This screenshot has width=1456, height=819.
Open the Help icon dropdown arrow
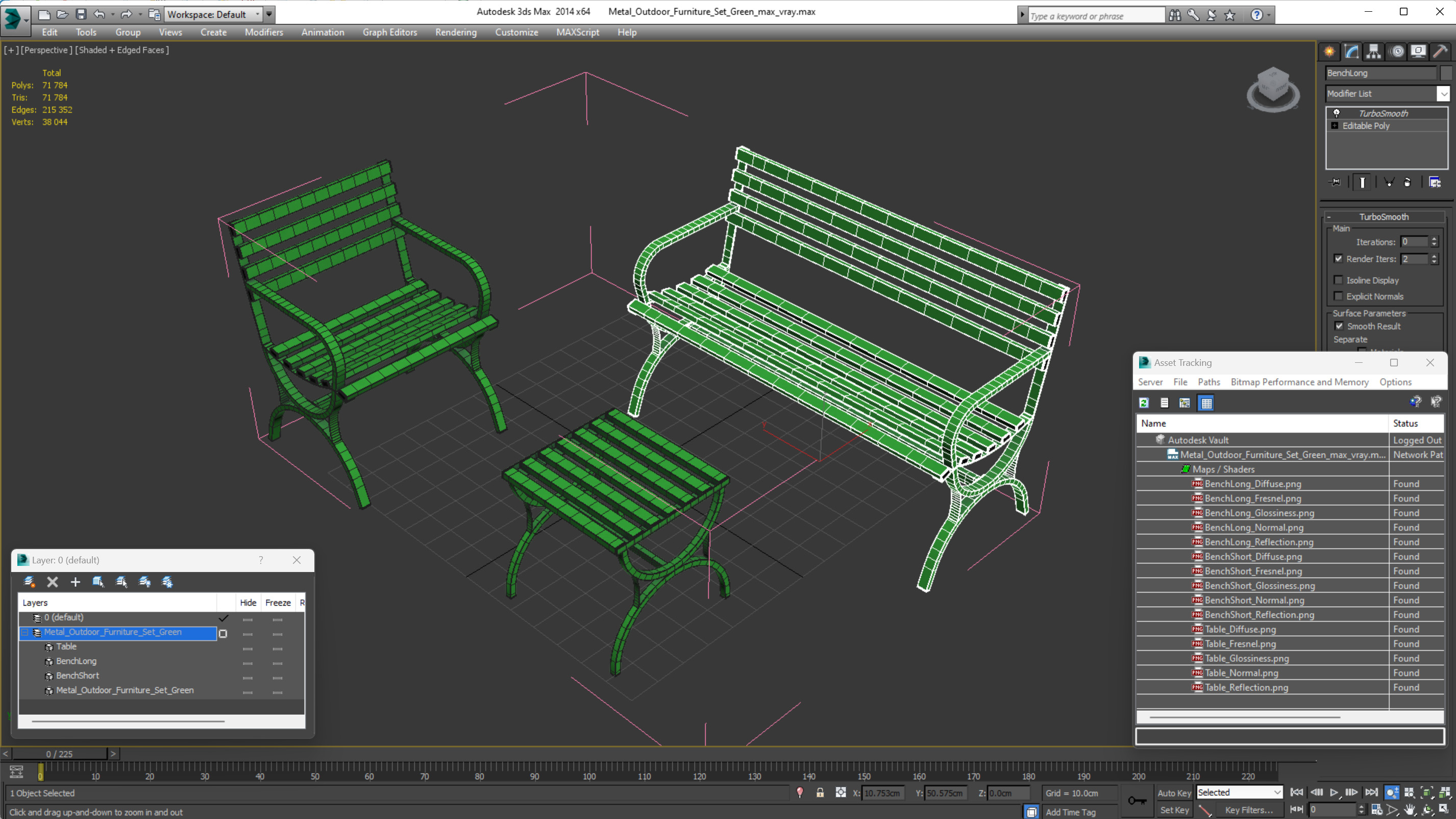pos(1270,15)
